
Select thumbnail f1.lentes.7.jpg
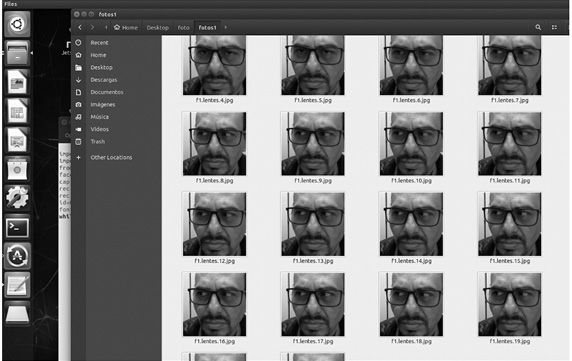click(510, 65)
